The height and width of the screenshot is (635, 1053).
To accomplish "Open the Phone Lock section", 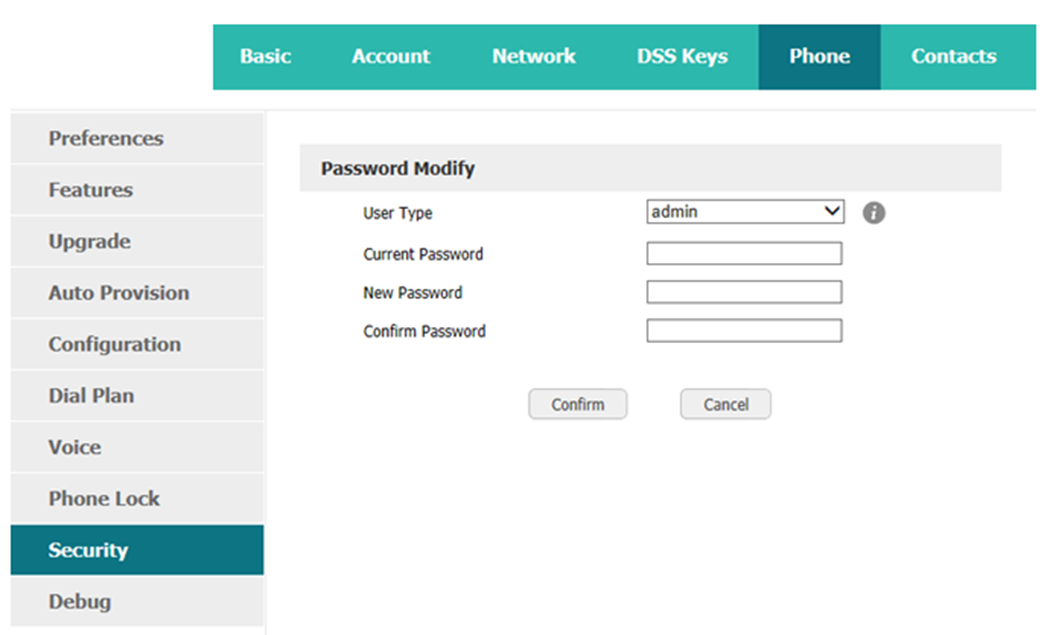I will pyautogui.click(x=137, y=499).
